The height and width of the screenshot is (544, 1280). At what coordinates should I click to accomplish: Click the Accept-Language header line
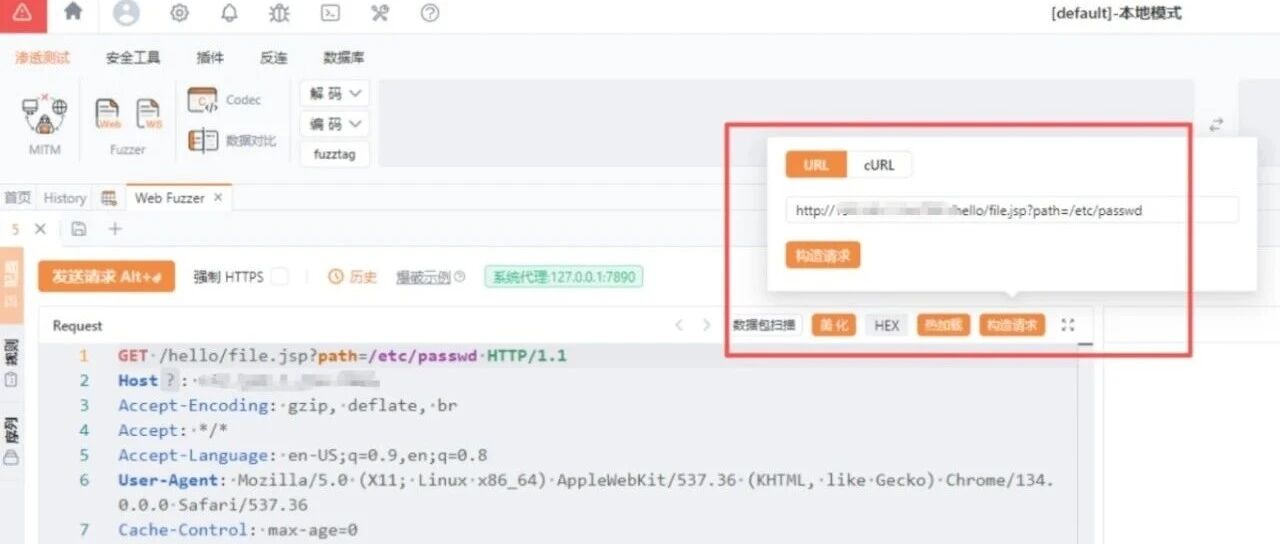pos(303,455)
